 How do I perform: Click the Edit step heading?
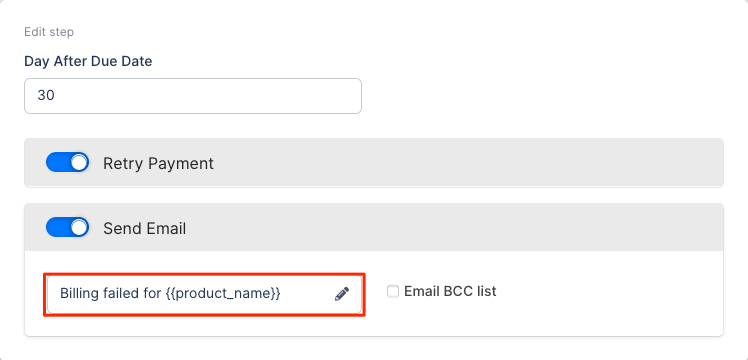click(x=49, y=32)
